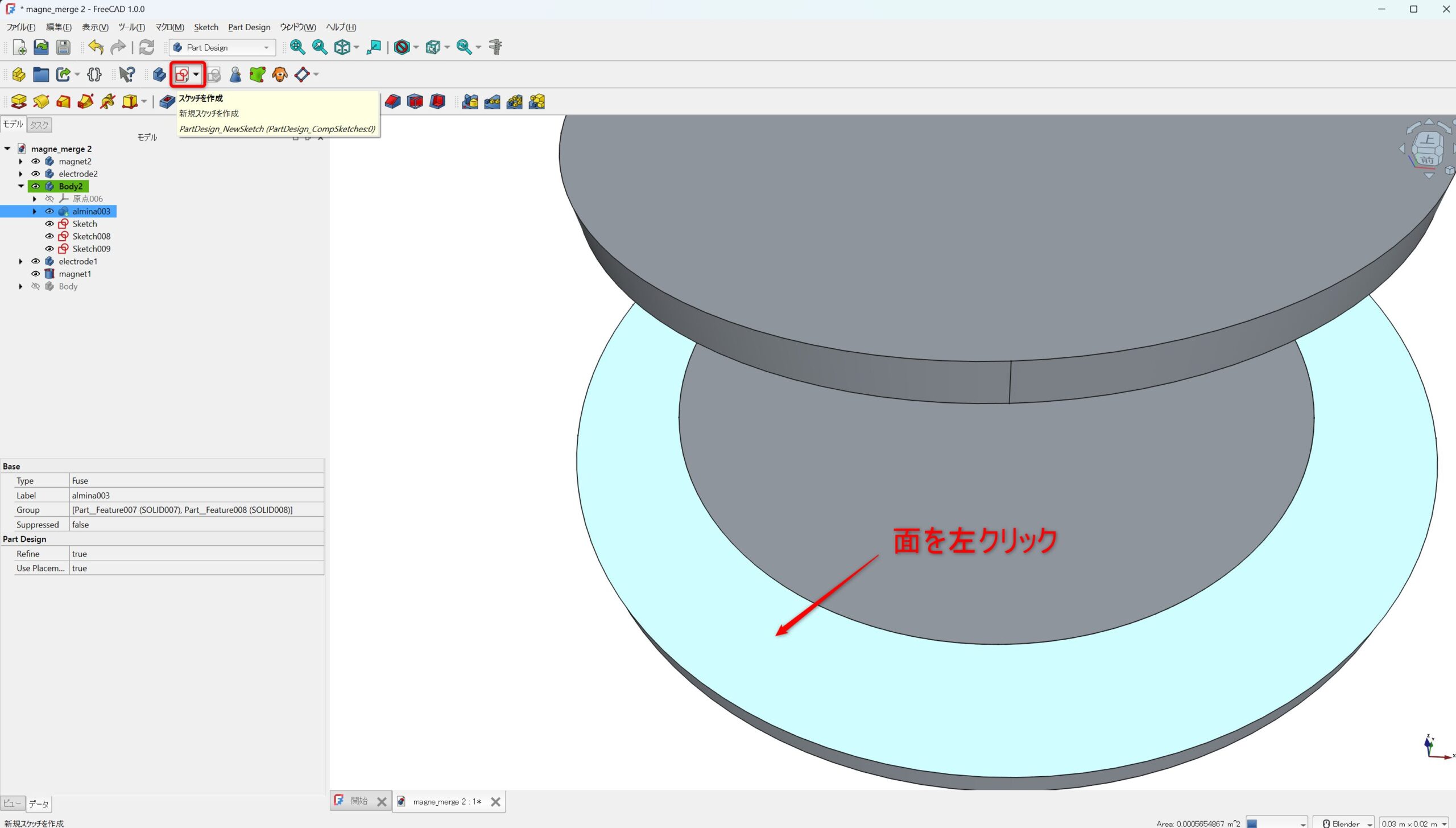The width and height of the screenshot is (1456, 828).
Task: Open the ファイル(F) menu
Action: 21,27
